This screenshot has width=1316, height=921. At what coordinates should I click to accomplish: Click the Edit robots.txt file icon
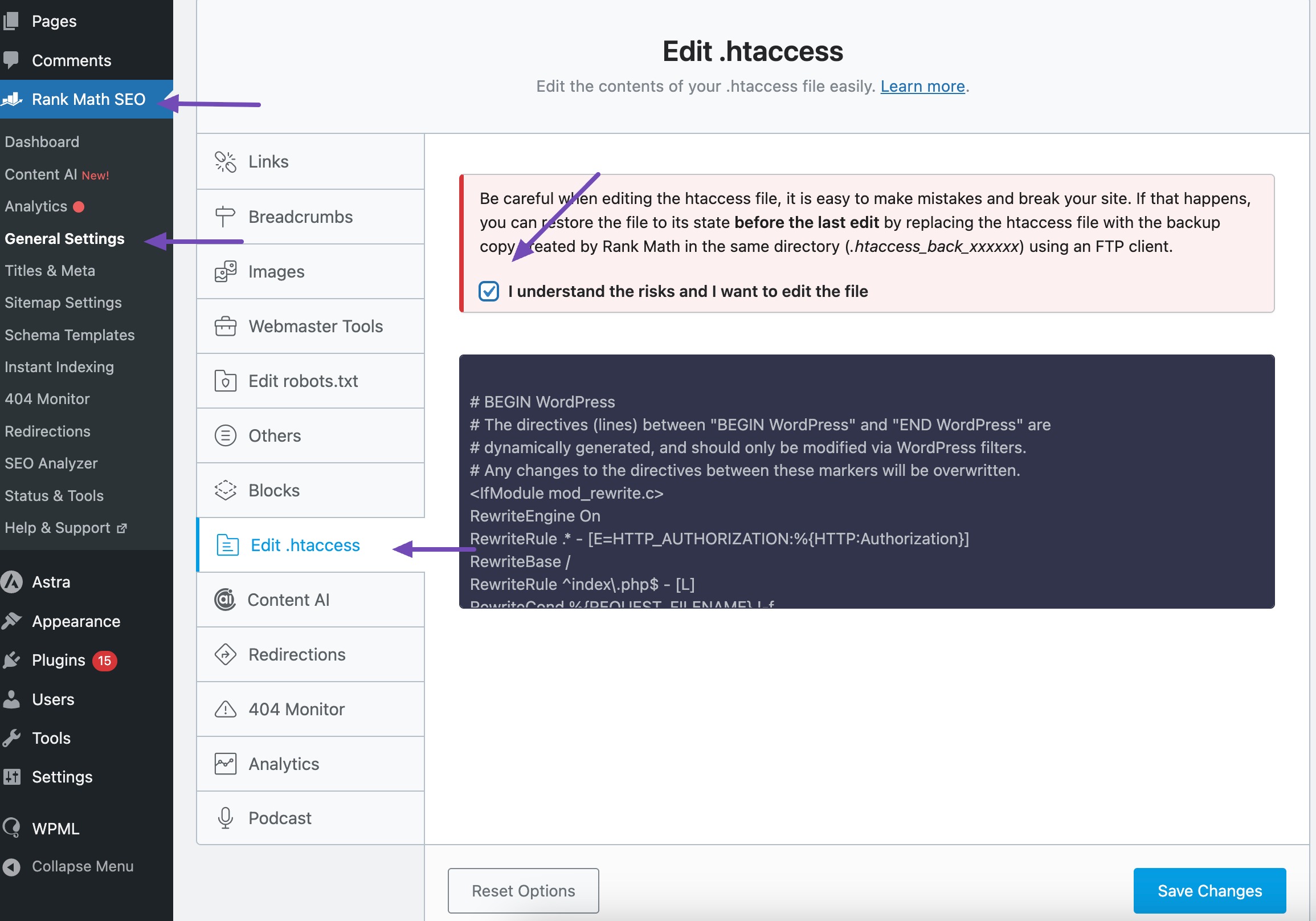pos(225,381)
